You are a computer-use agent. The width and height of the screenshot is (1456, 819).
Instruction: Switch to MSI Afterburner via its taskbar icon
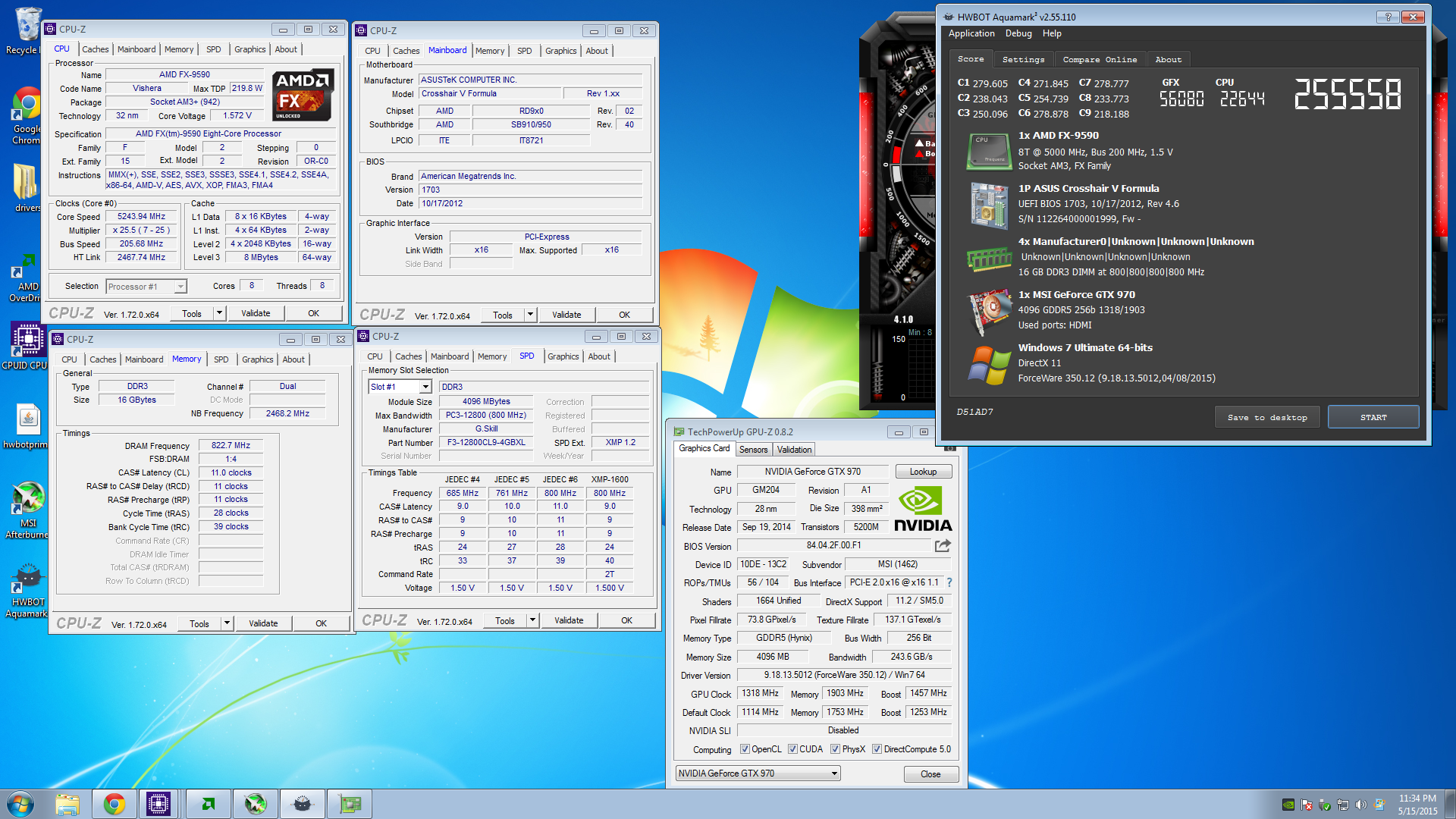256,804
